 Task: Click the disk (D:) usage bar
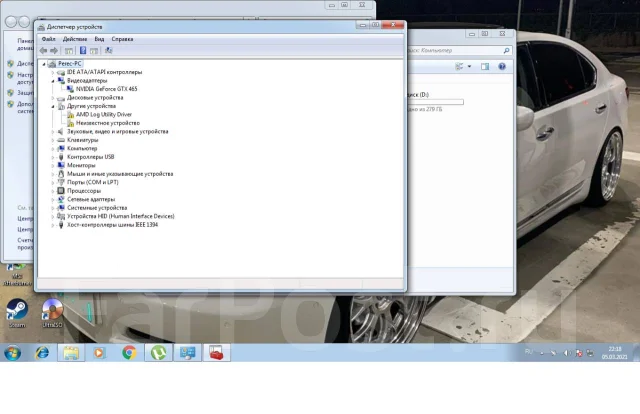pyautogui.click(x=436, y=102)
